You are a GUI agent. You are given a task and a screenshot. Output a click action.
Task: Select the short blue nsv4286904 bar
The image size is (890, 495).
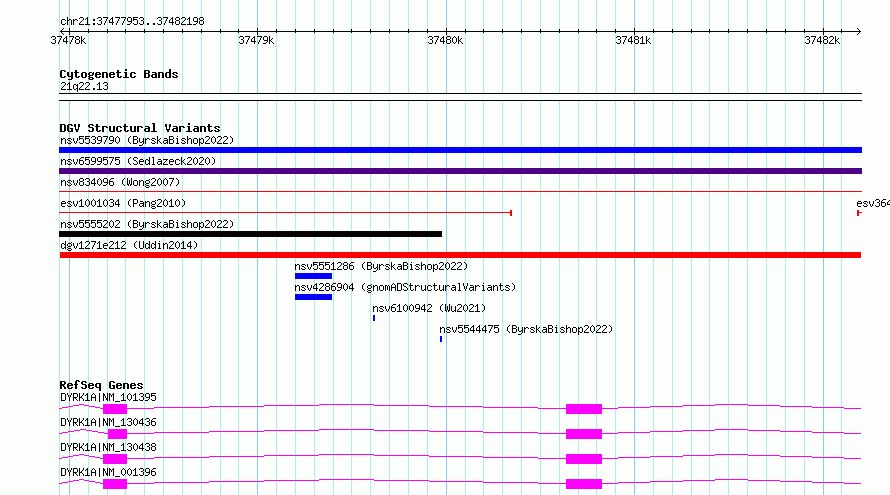click(313, 297)
